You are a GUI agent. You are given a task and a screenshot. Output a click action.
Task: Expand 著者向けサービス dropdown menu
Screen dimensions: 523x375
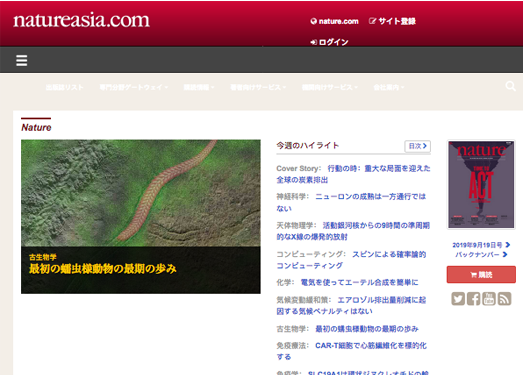(x=258, y=87)
